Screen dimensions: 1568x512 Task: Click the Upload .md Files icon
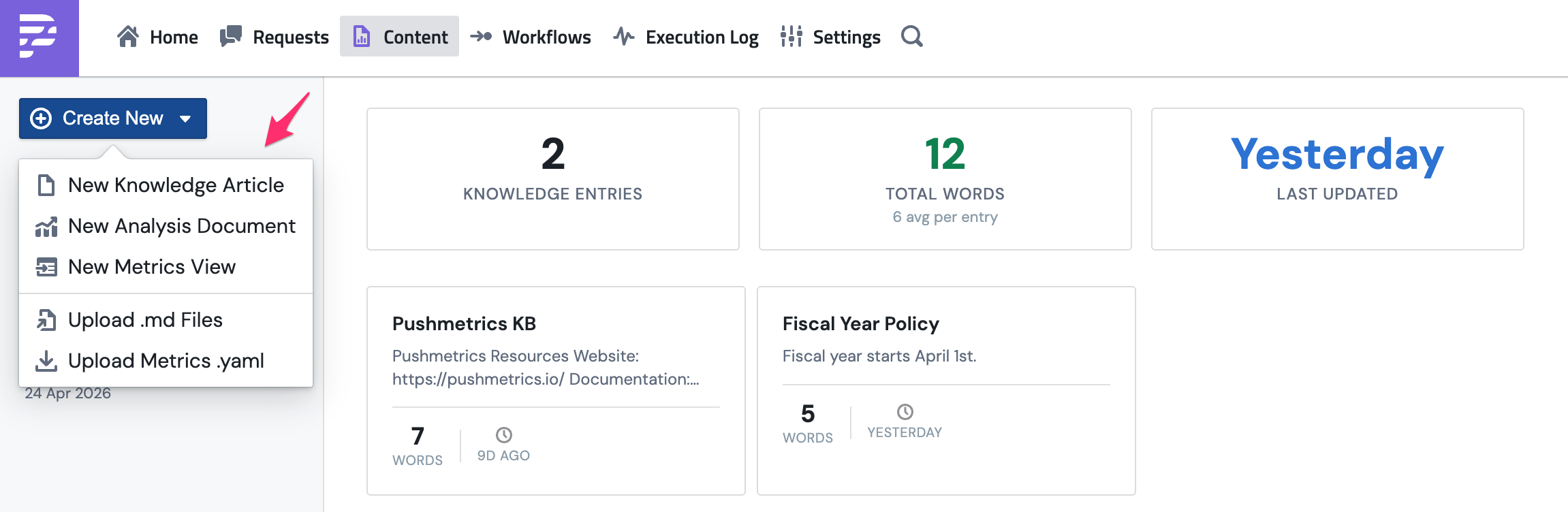(46, 320)
